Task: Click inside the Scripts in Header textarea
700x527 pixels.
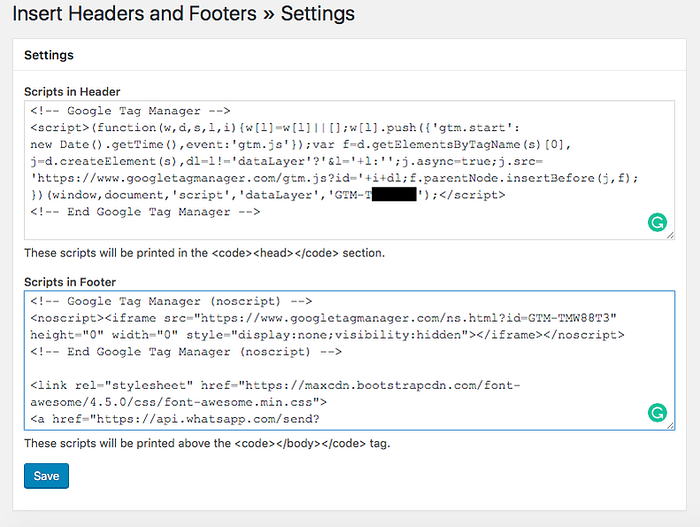Action: (x=349, y=170)
